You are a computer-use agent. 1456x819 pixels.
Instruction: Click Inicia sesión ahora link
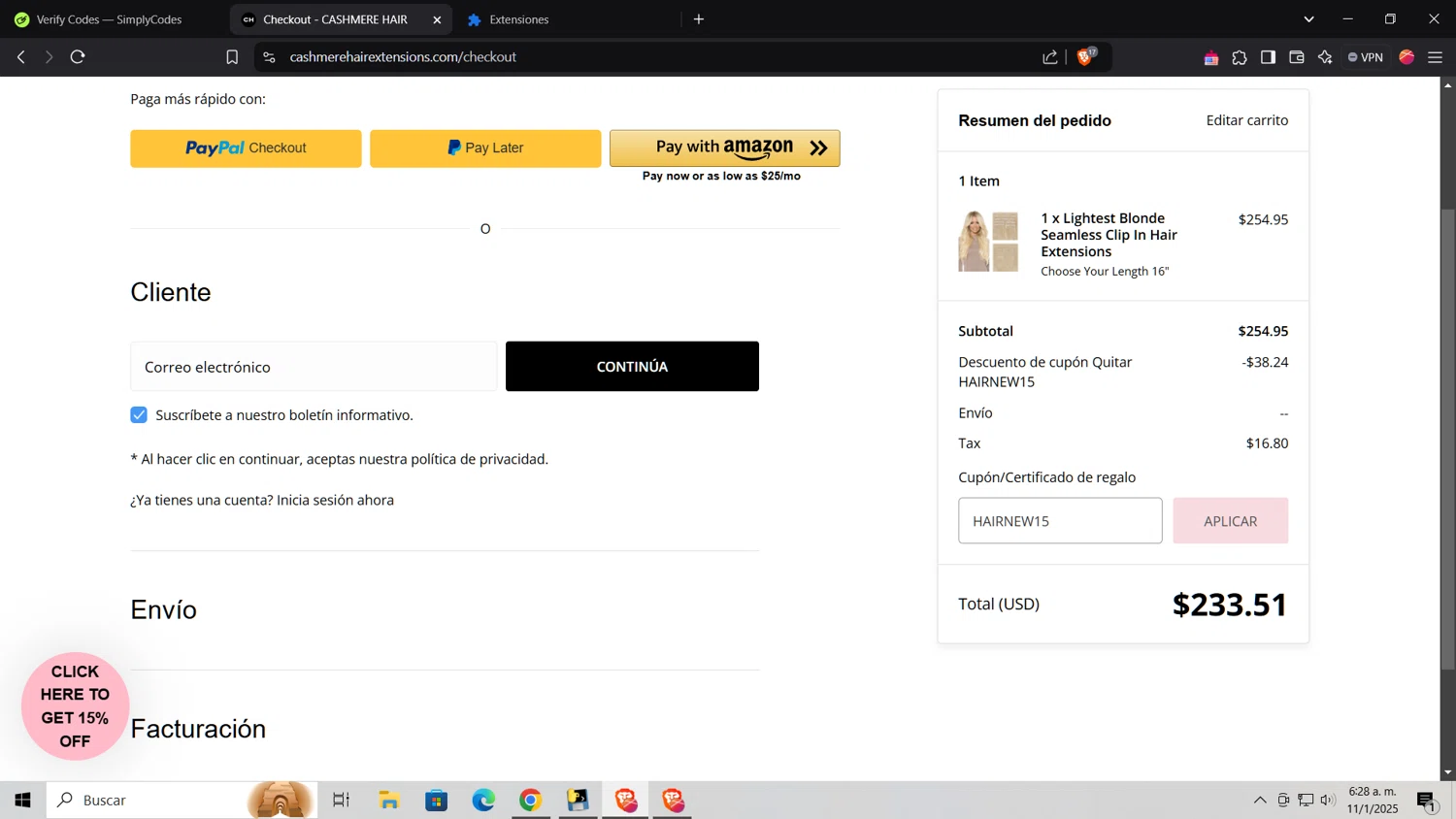pyautogui.click(x=335, y=501)
